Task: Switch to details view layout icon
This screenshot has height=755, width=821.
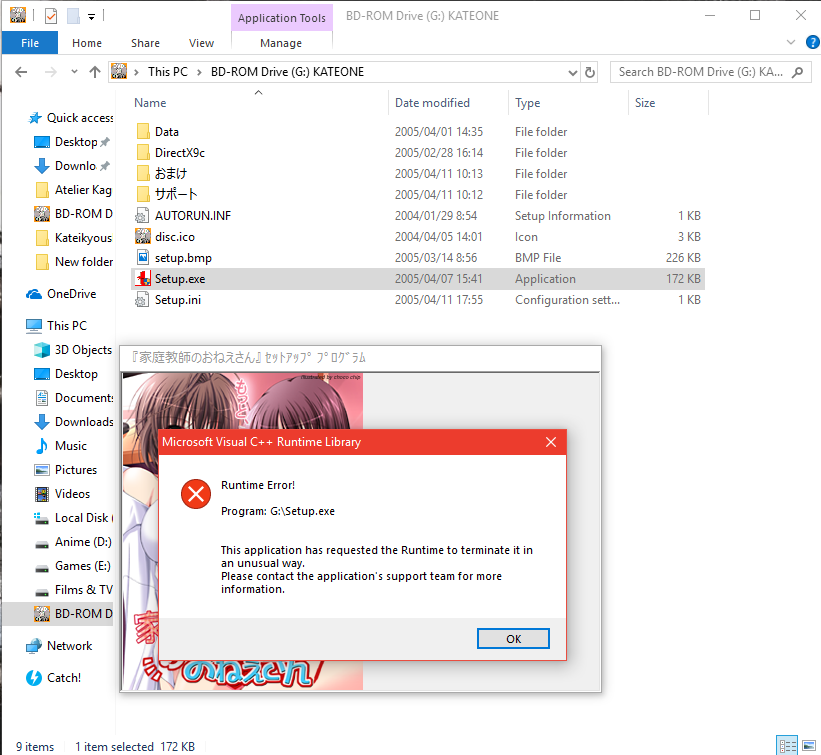Action: [787, 746]
